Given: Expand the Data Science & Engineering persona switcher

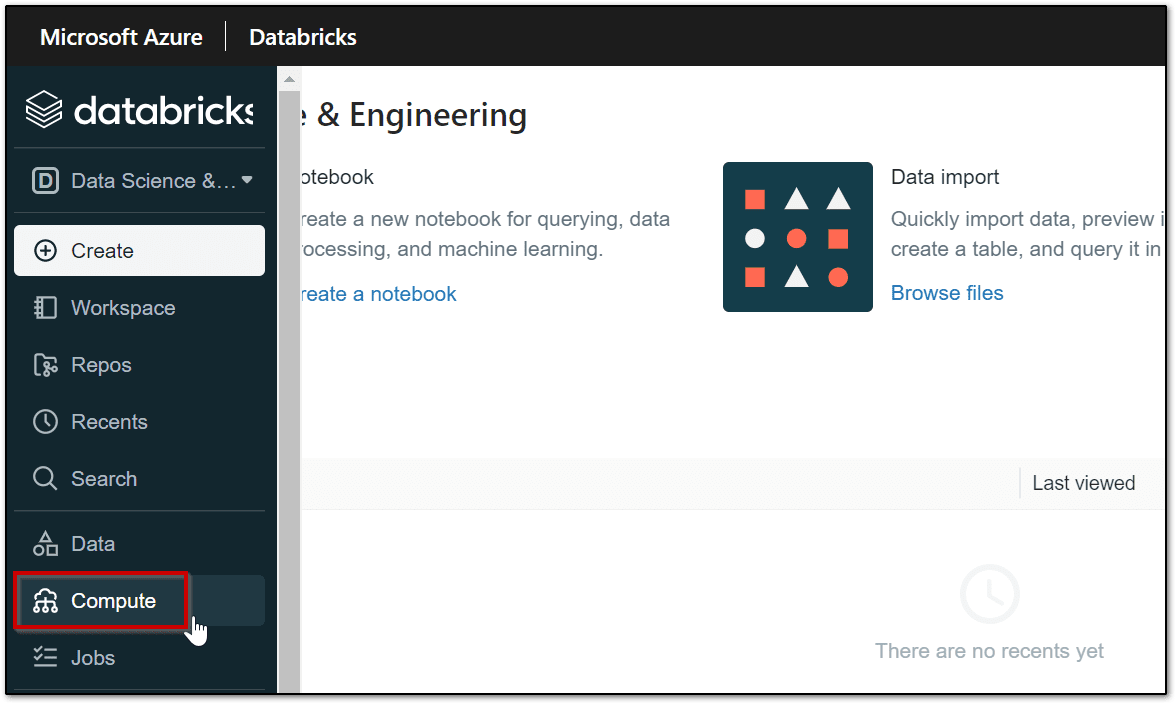Looking at the screenshot, I should 140,181.
